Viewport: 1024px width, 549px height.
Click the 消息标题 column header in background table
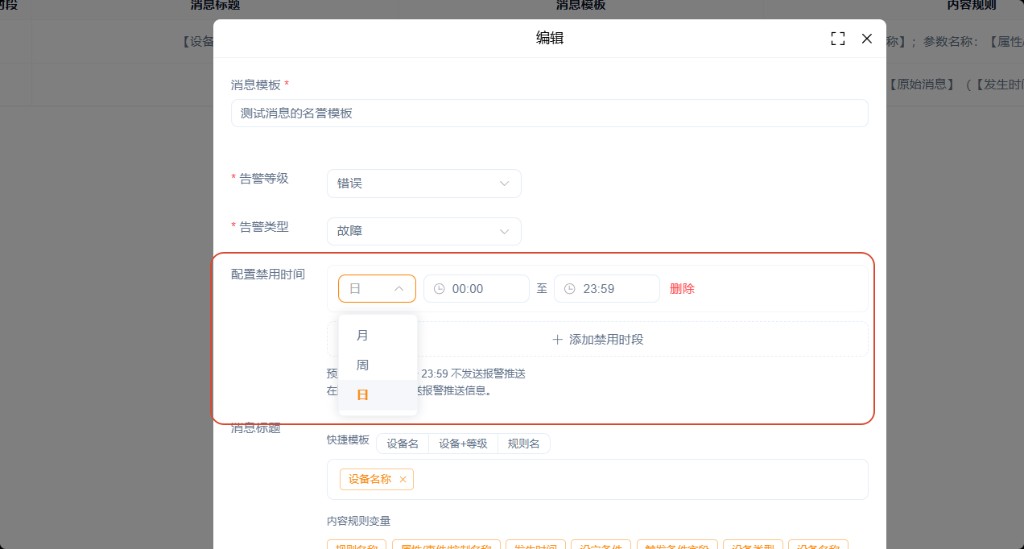click(x=215, y=5)
